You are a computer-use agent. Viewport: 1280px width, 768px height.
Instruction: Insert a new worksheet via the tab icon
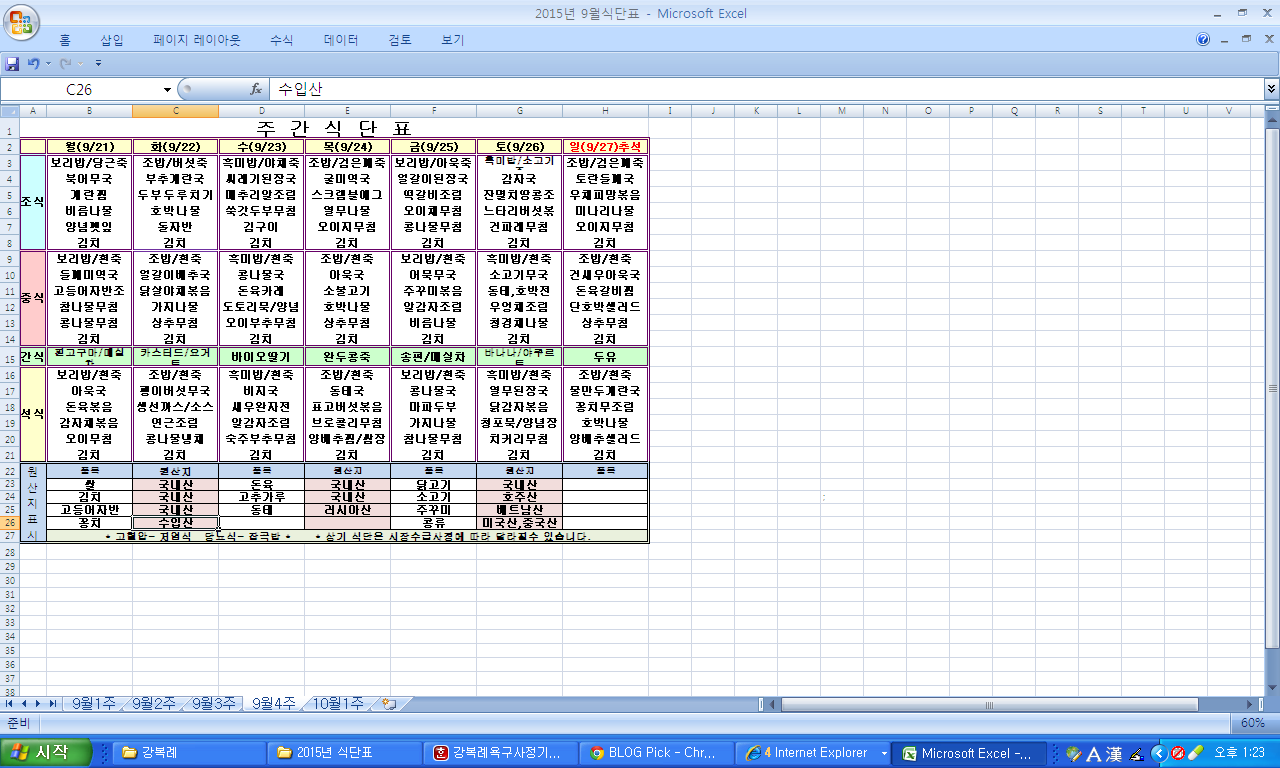(389, 704)
